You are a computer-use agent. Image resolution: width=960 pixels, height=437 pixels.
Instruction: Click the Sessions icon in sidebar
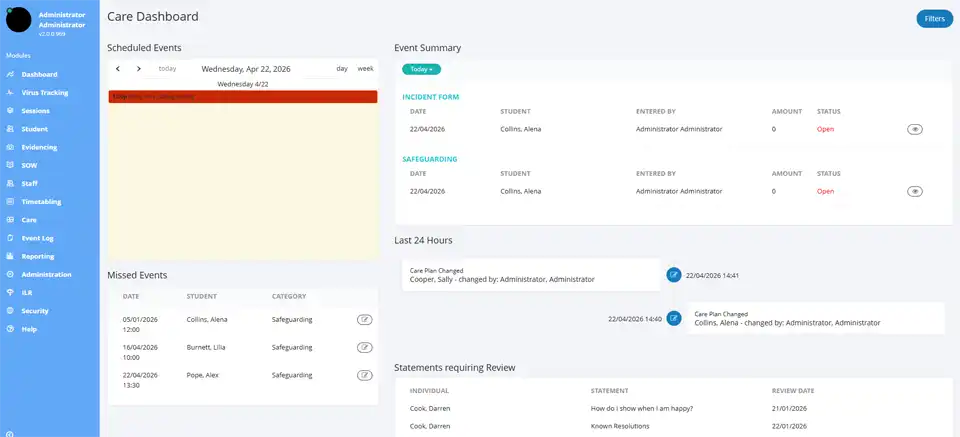tap(9, 111)
